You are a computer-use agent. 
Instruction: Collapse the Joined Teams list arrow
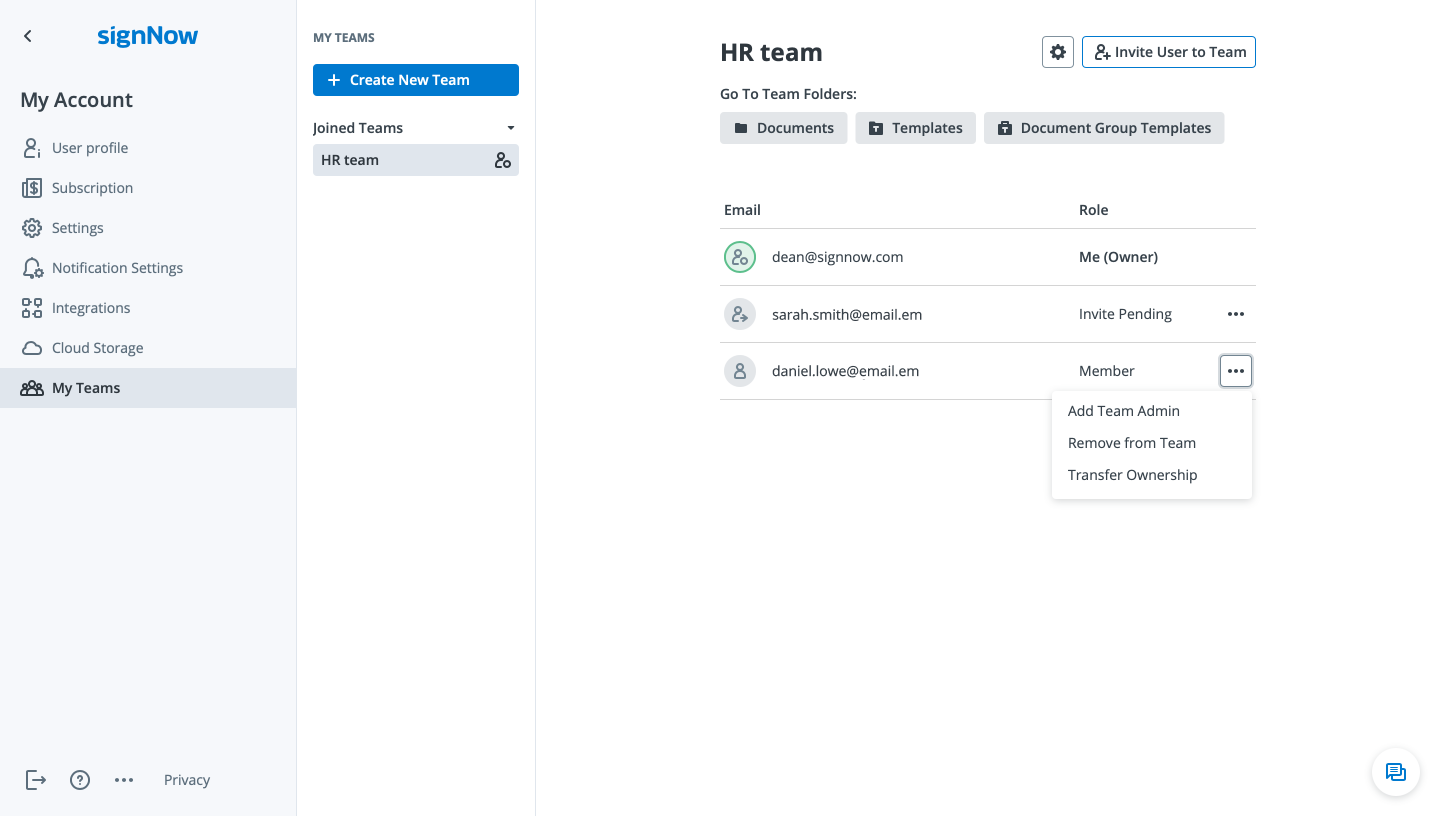click(x=511, y=128)
